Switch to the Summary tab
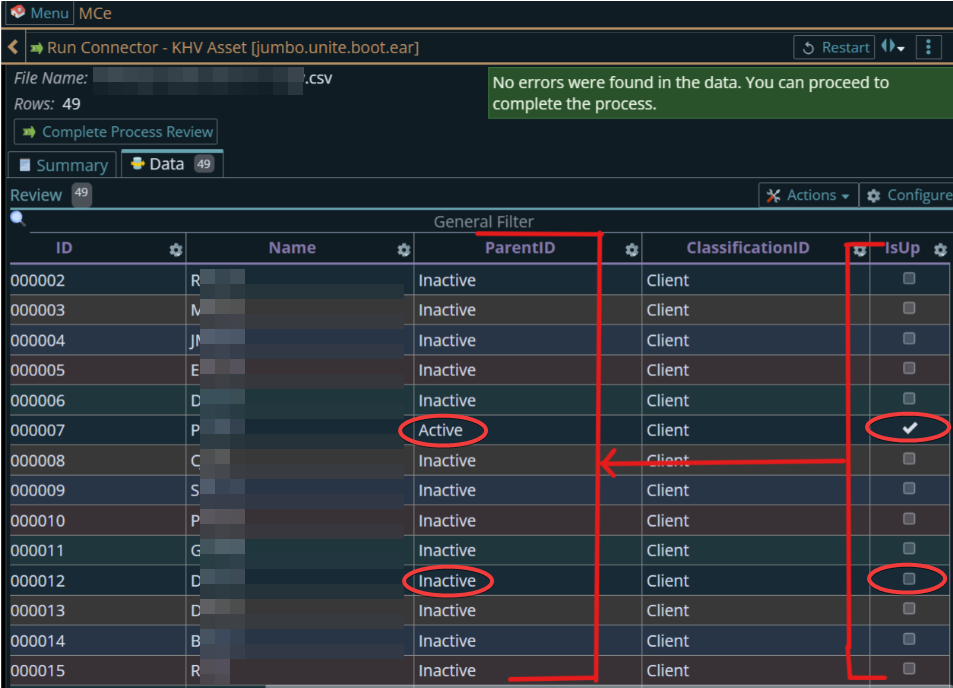The width and height of the screenshot is (953, 688). click(63, 165)
